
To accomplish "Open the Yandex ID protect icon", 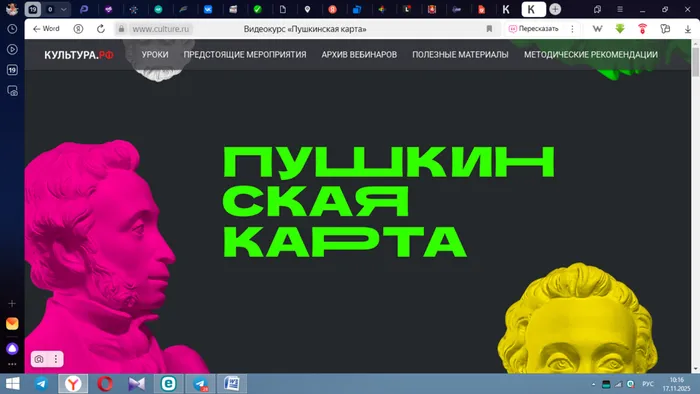I will pyautogui.click(x=78, y=29).
